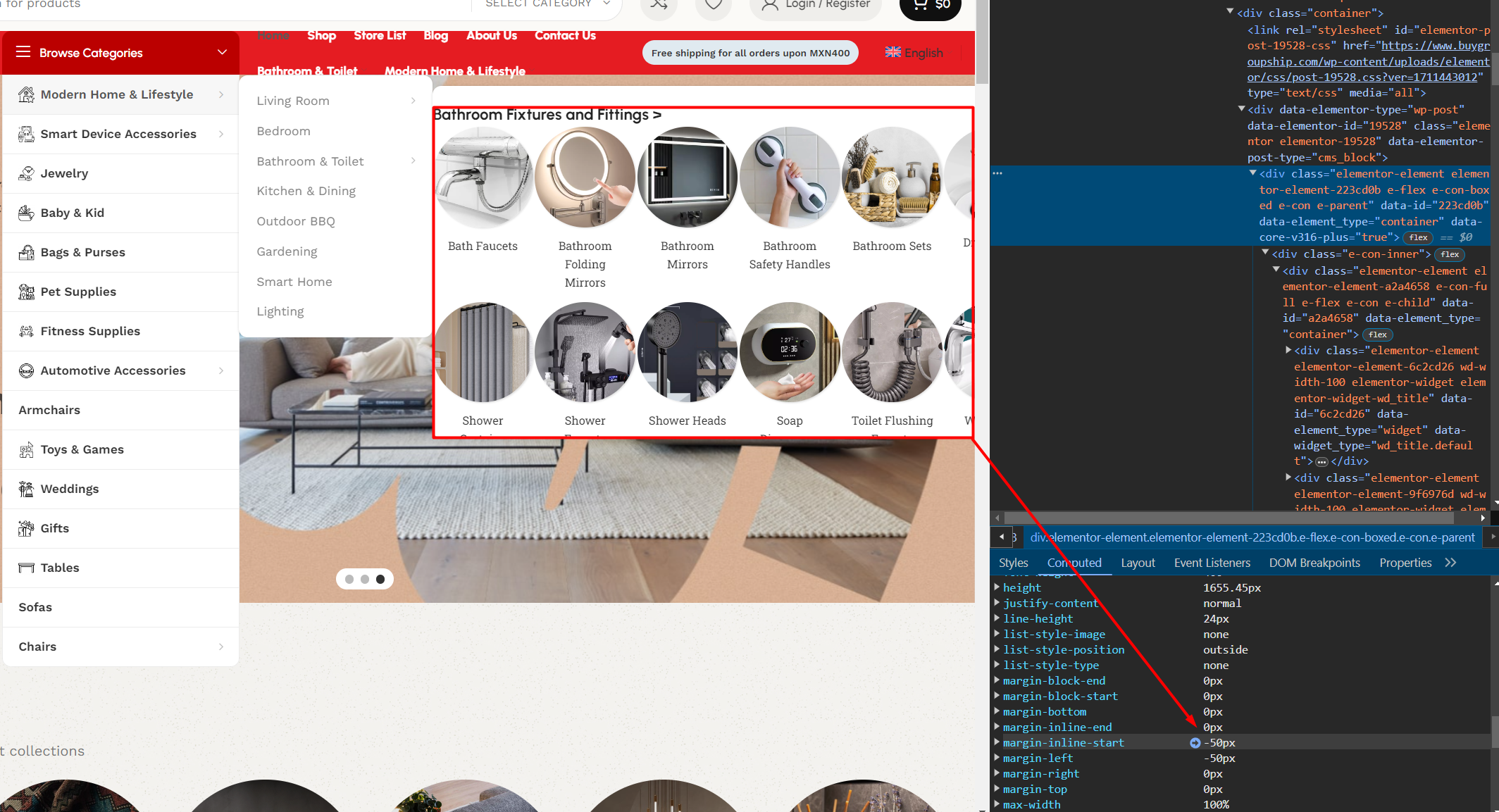Click the Smart Device Accessories icon
This screenshot has height=812, width=1499.
click(x=26, y=134)
